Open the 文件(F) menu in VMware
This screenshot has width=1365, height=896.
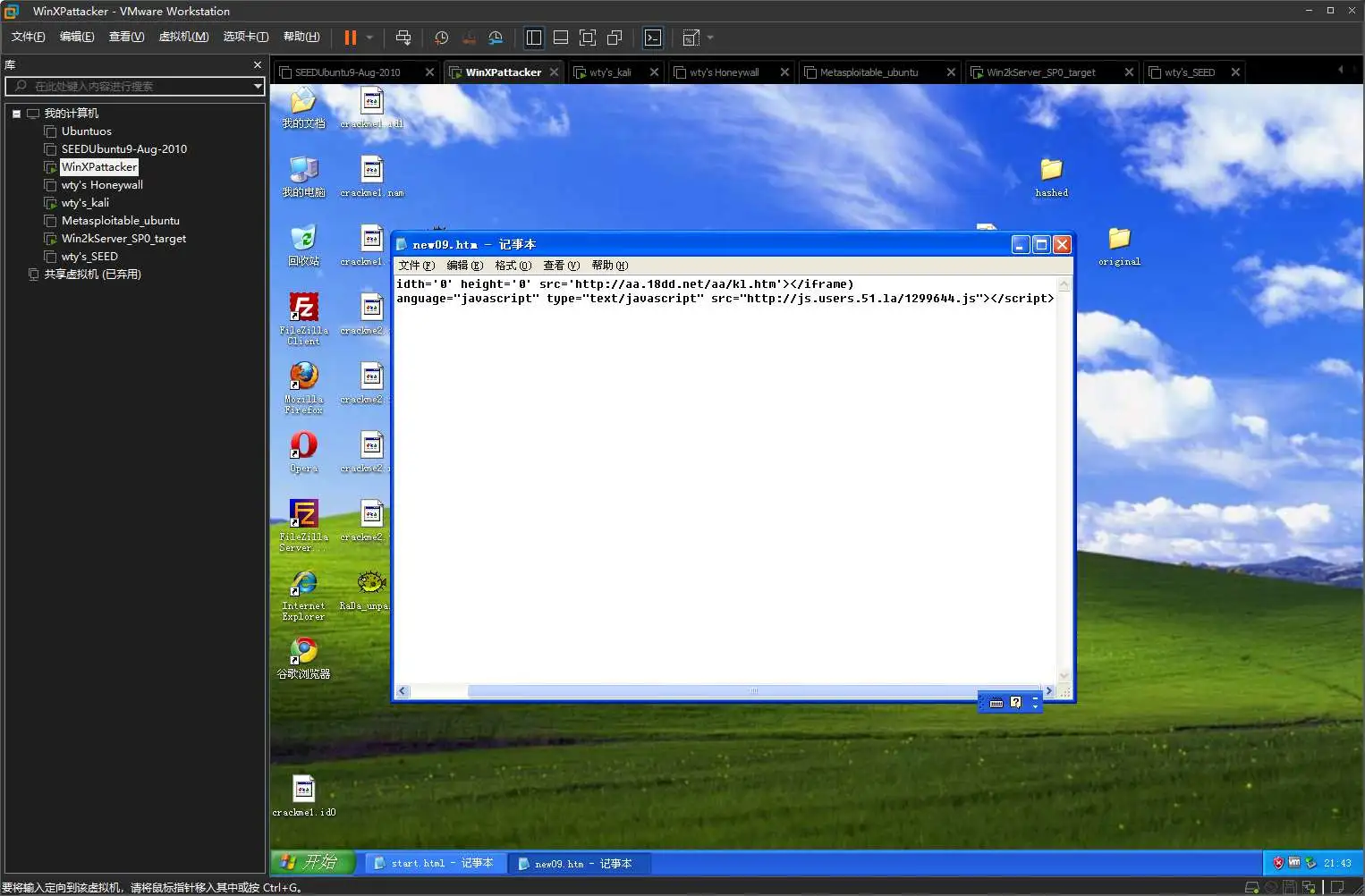(x=28, y=37)
